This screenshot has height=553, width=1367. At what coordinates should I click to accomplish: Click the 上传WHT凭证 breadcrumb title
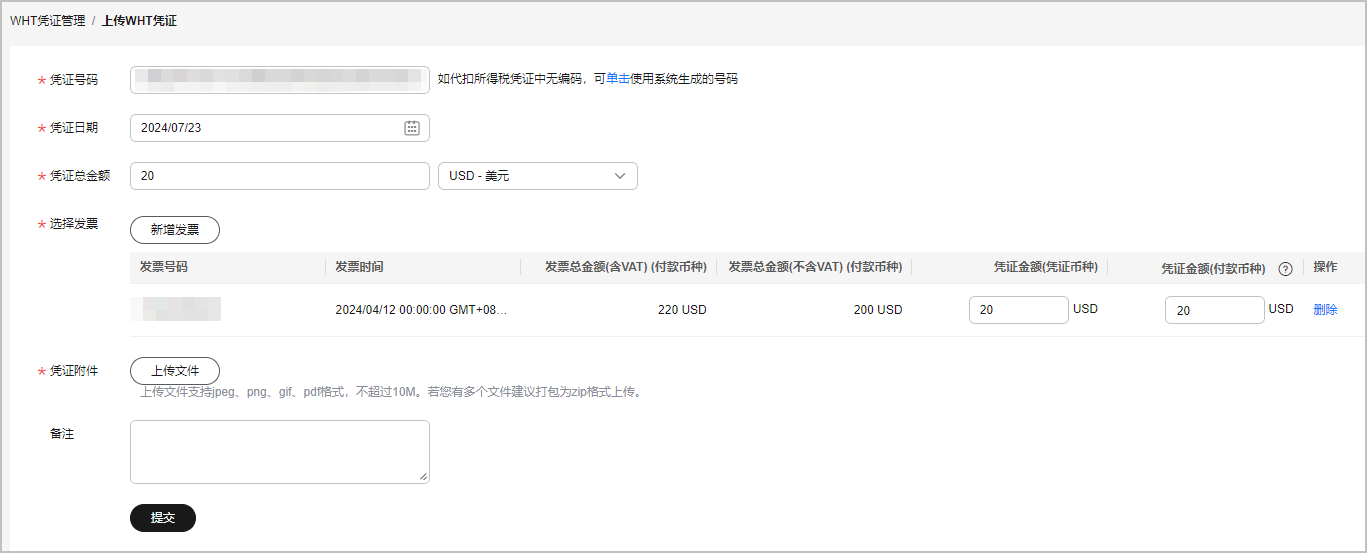coord(139,20)
